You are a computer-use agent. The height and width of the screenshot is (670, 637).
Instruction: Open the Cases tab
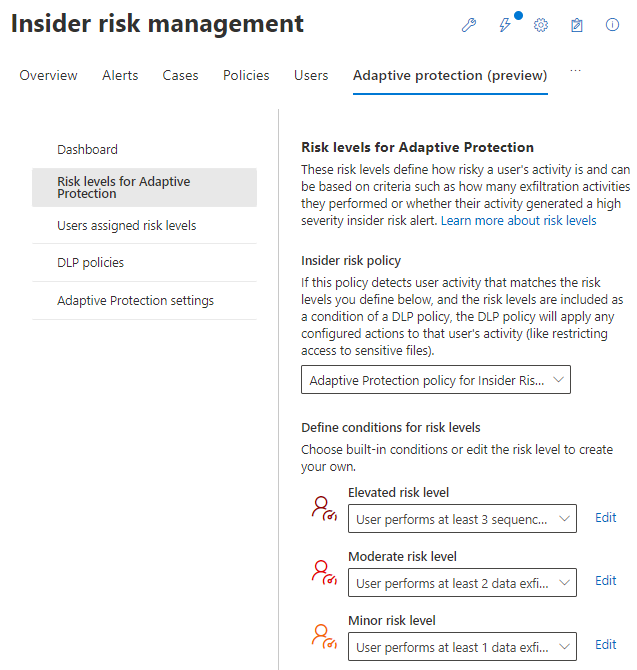pos(181,75)
